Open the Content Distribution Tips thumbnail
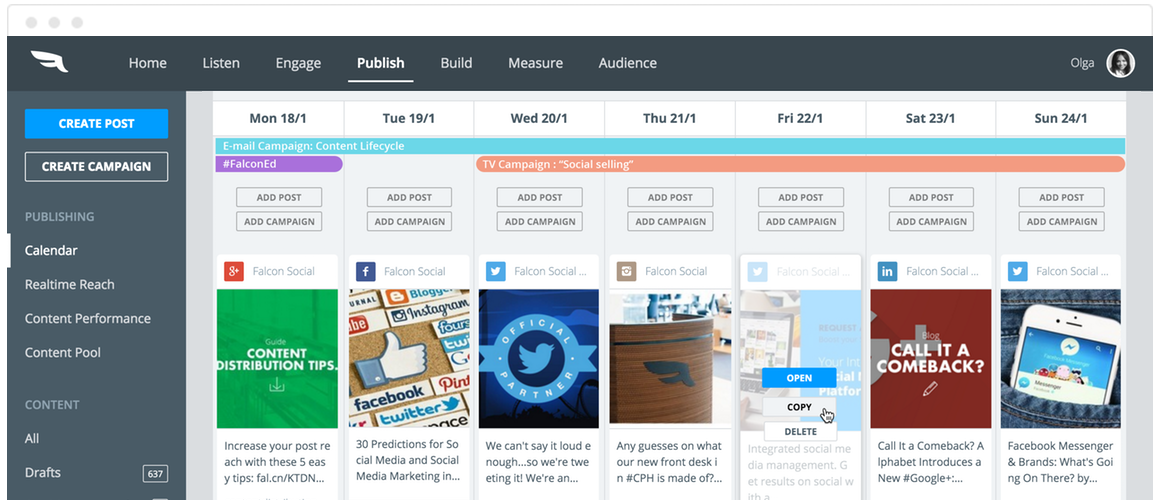Screen dimensions: 1160x500 click(x=277, y=359)
